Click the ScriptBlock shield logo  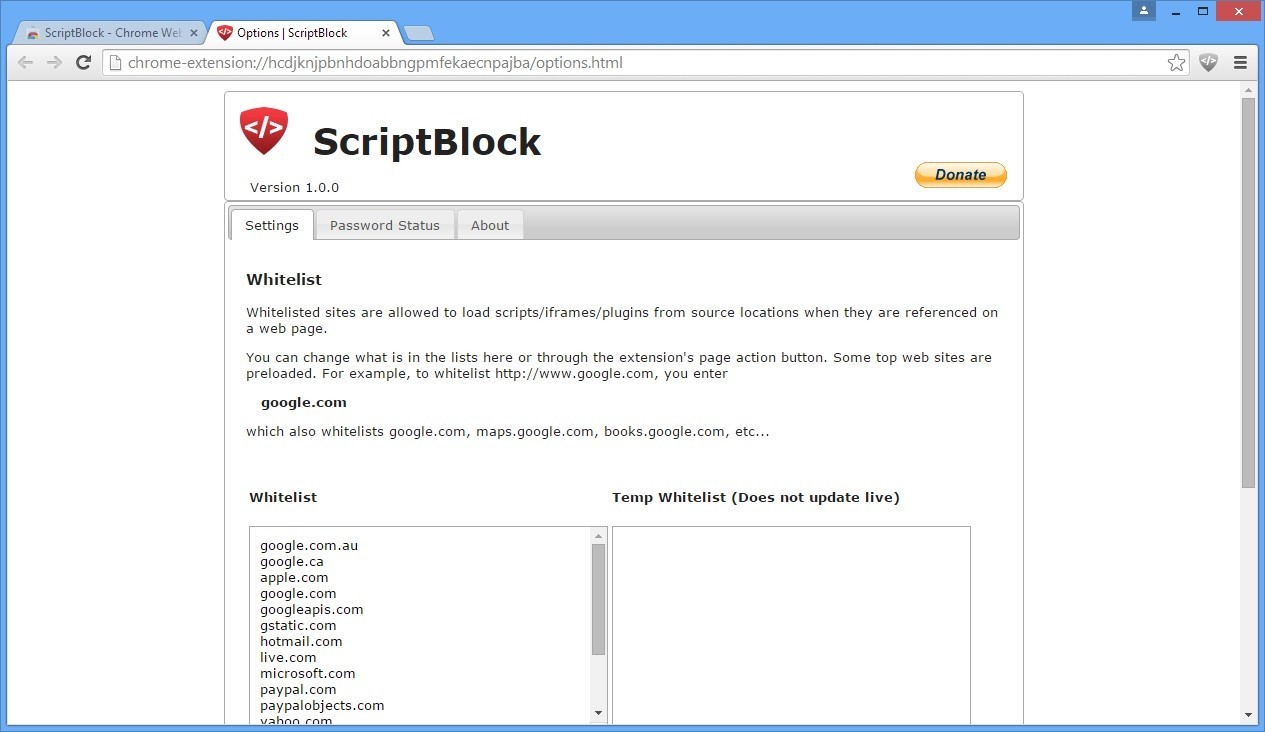click(x=264, y=130)
